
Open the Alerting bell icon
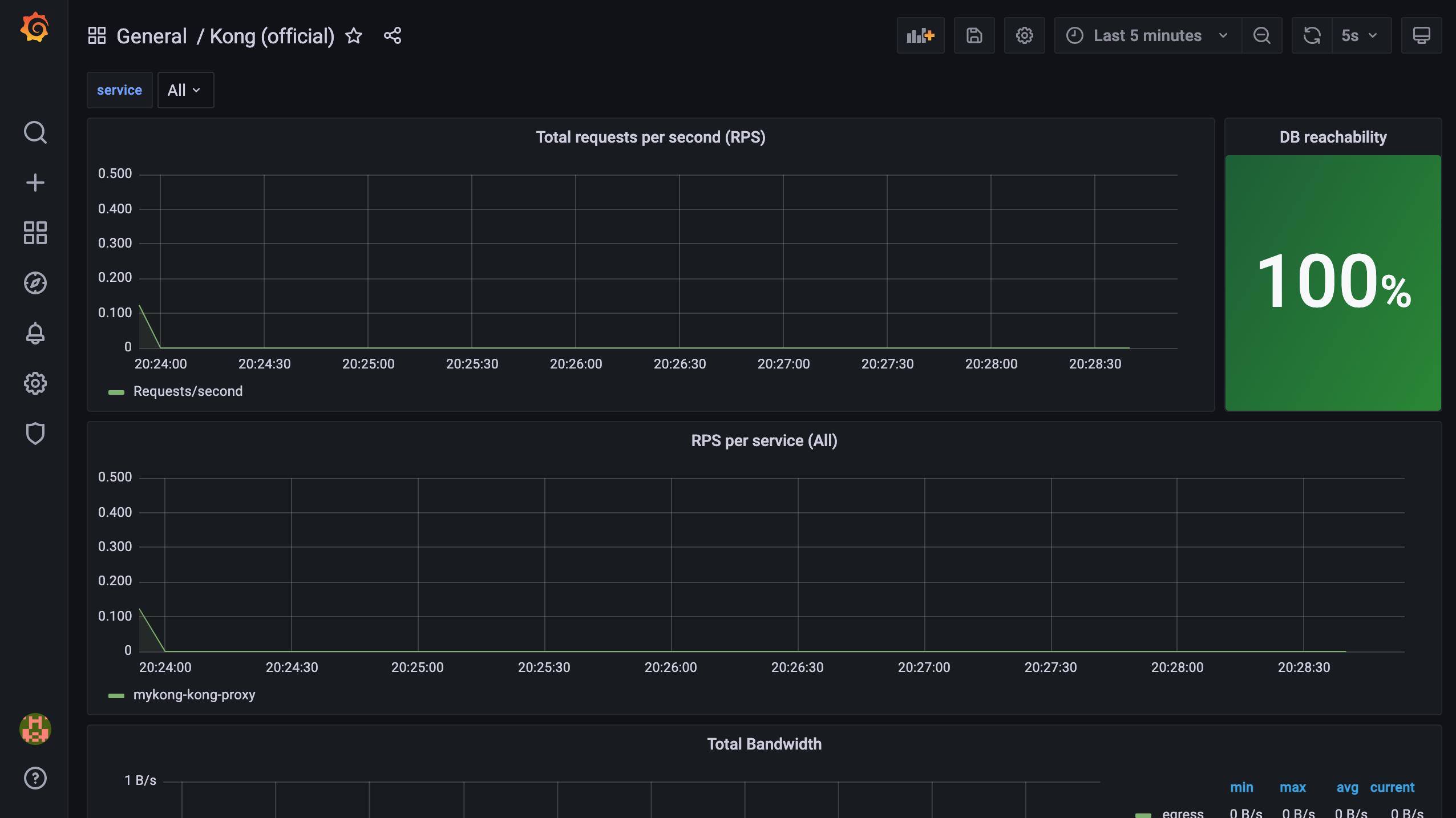[35, 333]
